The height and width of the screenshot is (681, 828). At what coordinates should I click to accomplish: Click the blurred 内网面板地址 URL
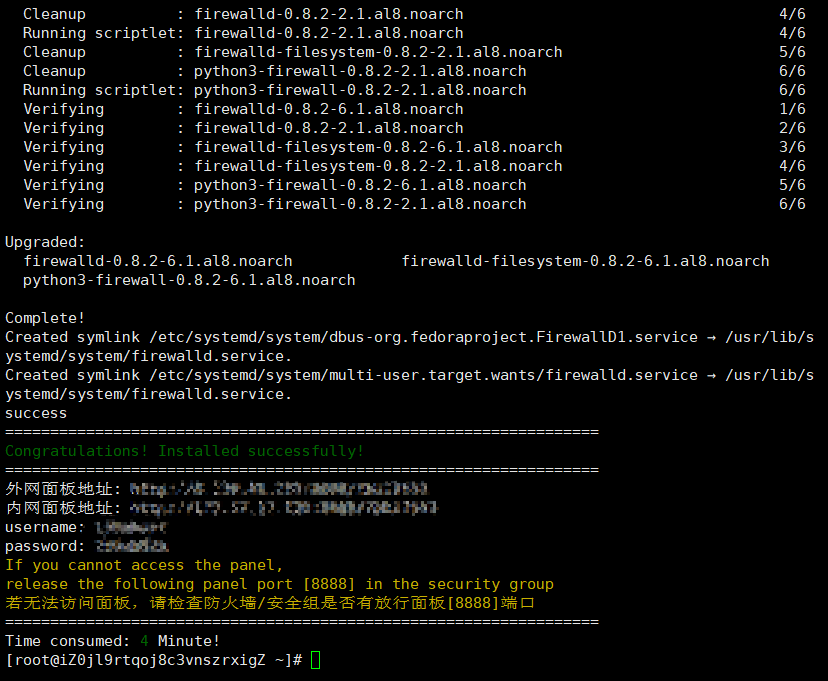pos(283,508)
